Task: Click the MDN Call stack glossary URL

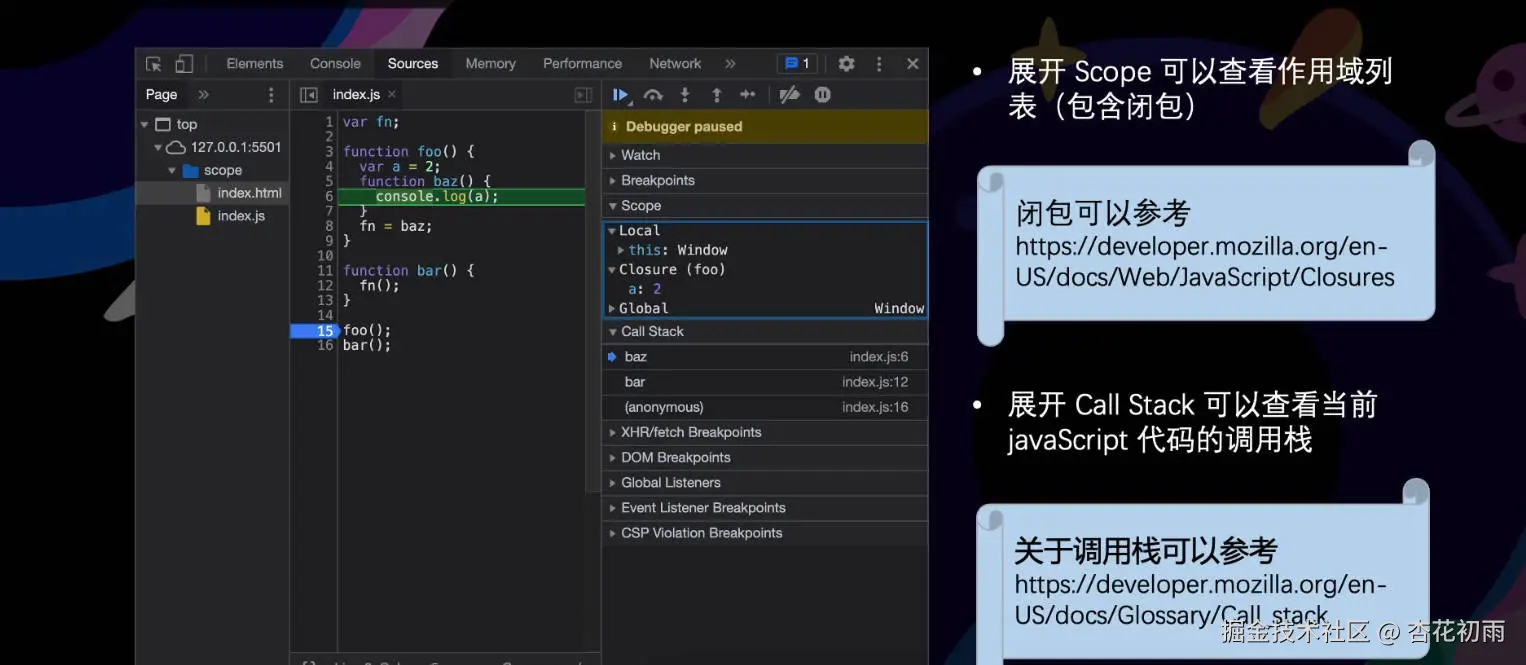Action: [1201, 600]
